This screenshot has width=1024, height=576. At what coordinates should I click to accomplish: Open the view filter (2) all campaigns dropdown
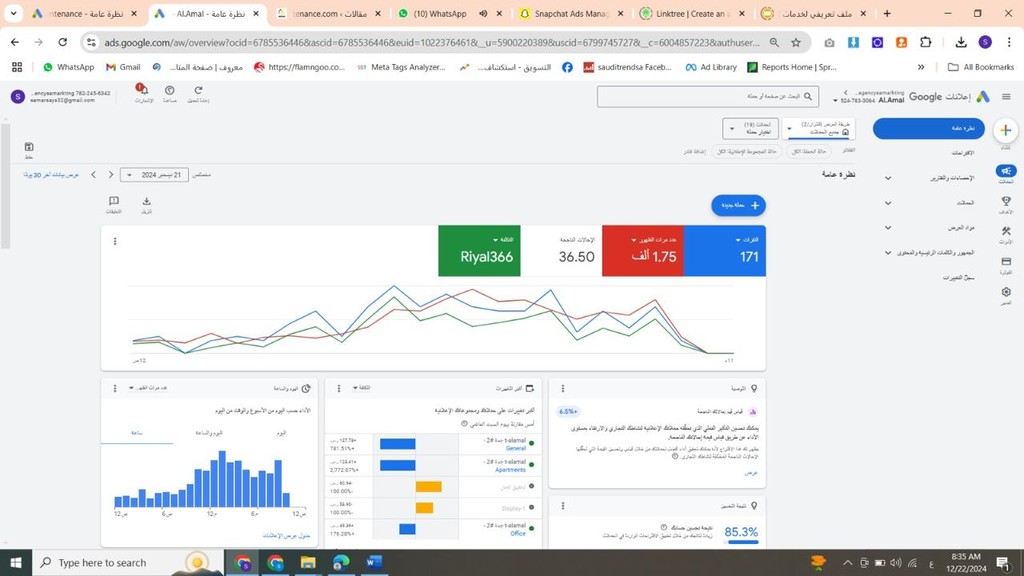pos(819,128)
